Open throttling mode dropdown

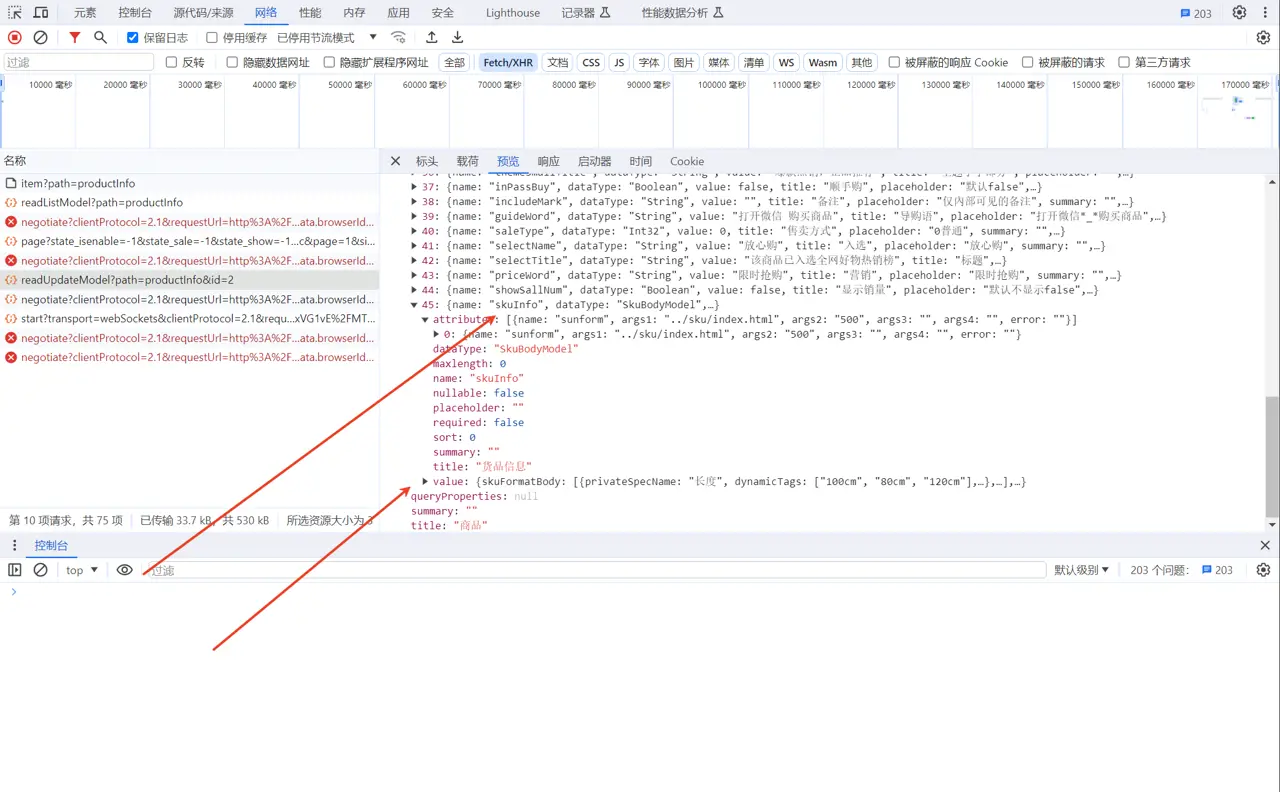[327, 37]
